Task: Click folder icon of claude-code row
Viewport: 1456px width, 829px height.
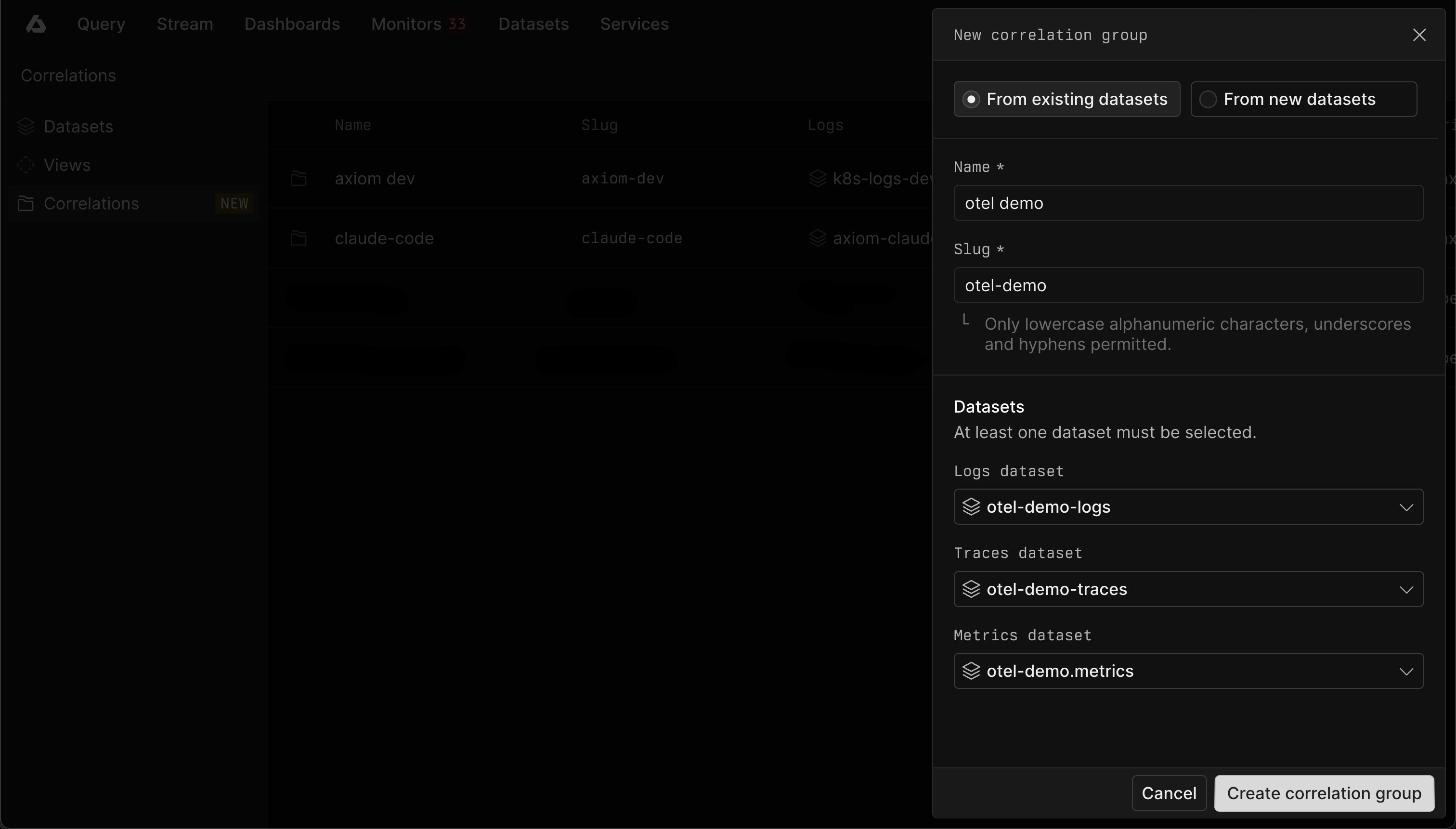Action: (299, 238)
